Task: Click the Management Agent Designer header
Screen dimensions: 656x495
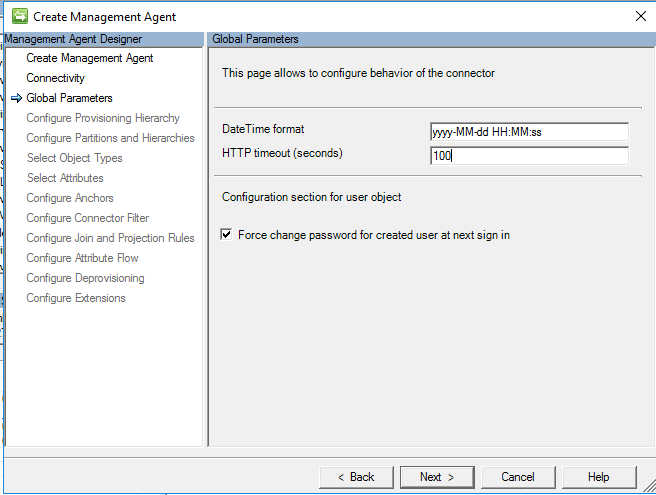Action: click(x=104, y=39)
